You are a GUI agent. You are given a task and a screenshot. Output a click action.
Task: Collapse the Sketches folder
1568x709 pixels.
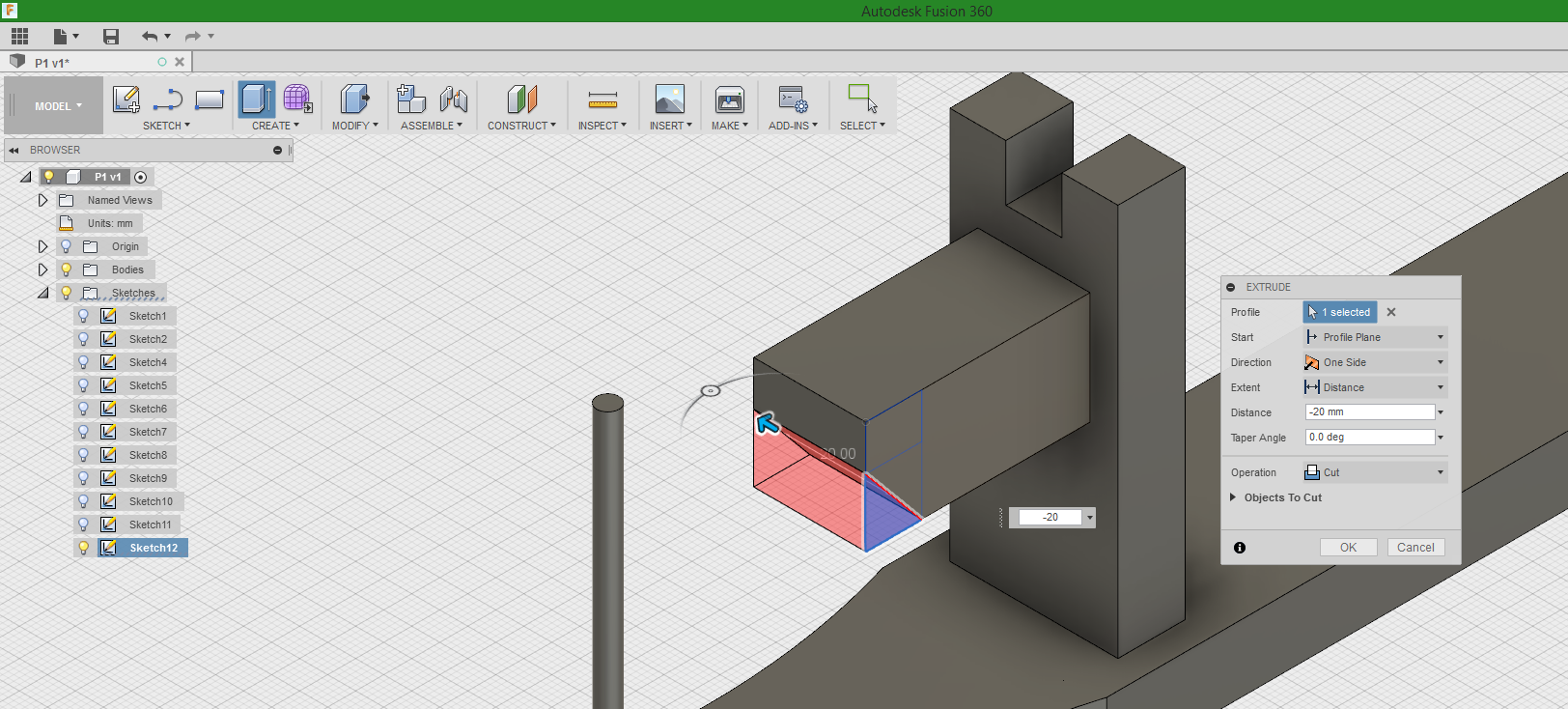tap(42, 293)
